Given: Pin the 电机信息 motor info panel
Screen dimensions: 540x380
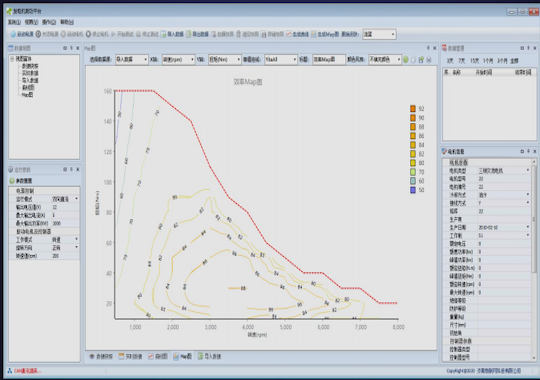Looking at the screenshot, I should pos(529,151).
